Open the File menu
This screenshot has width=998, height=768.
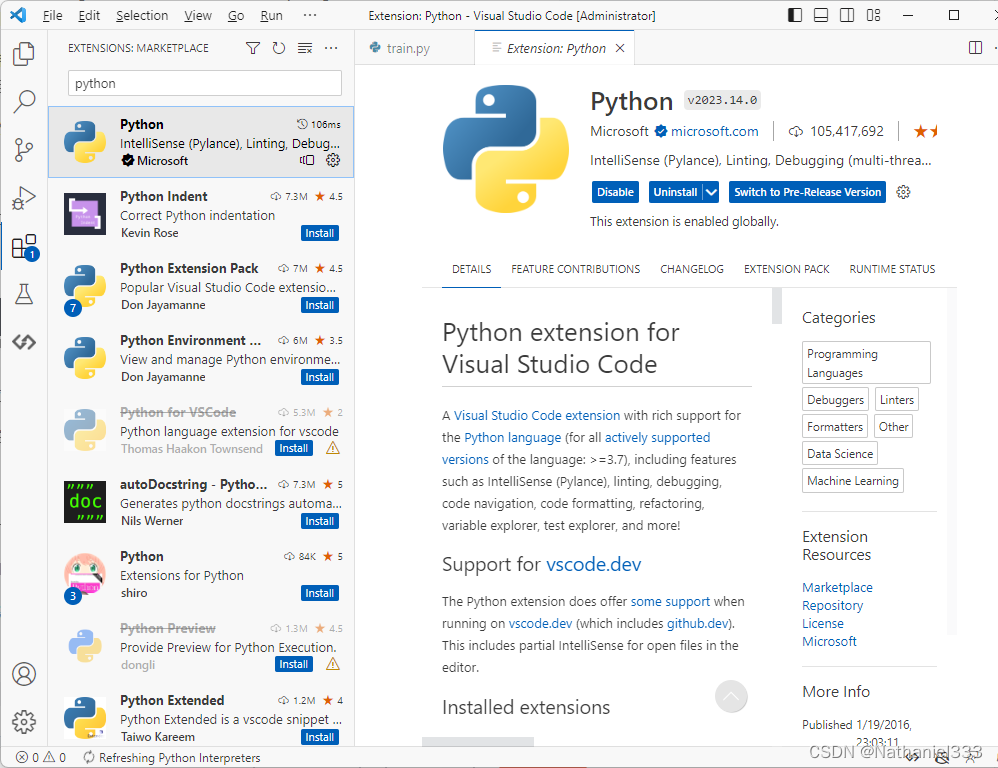(x=52, y=15)
